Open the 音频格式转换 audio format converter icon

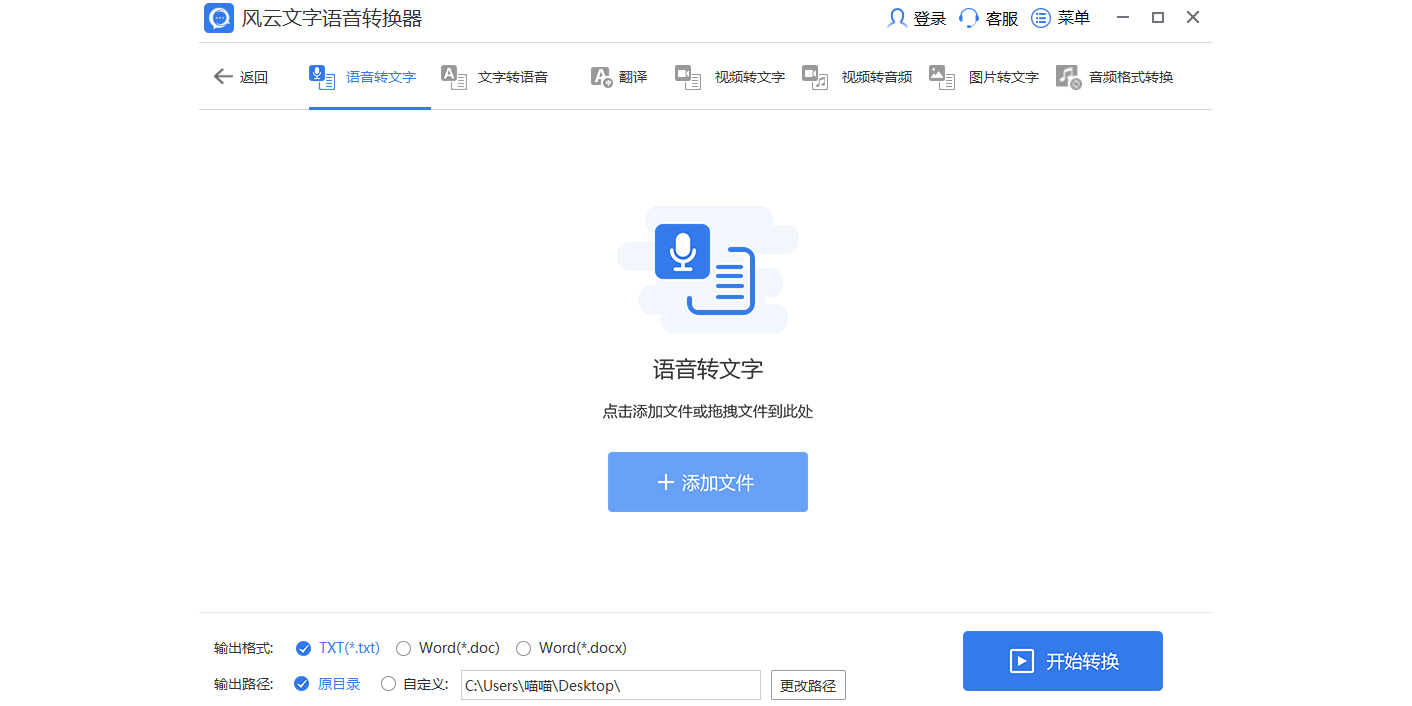1067,76
